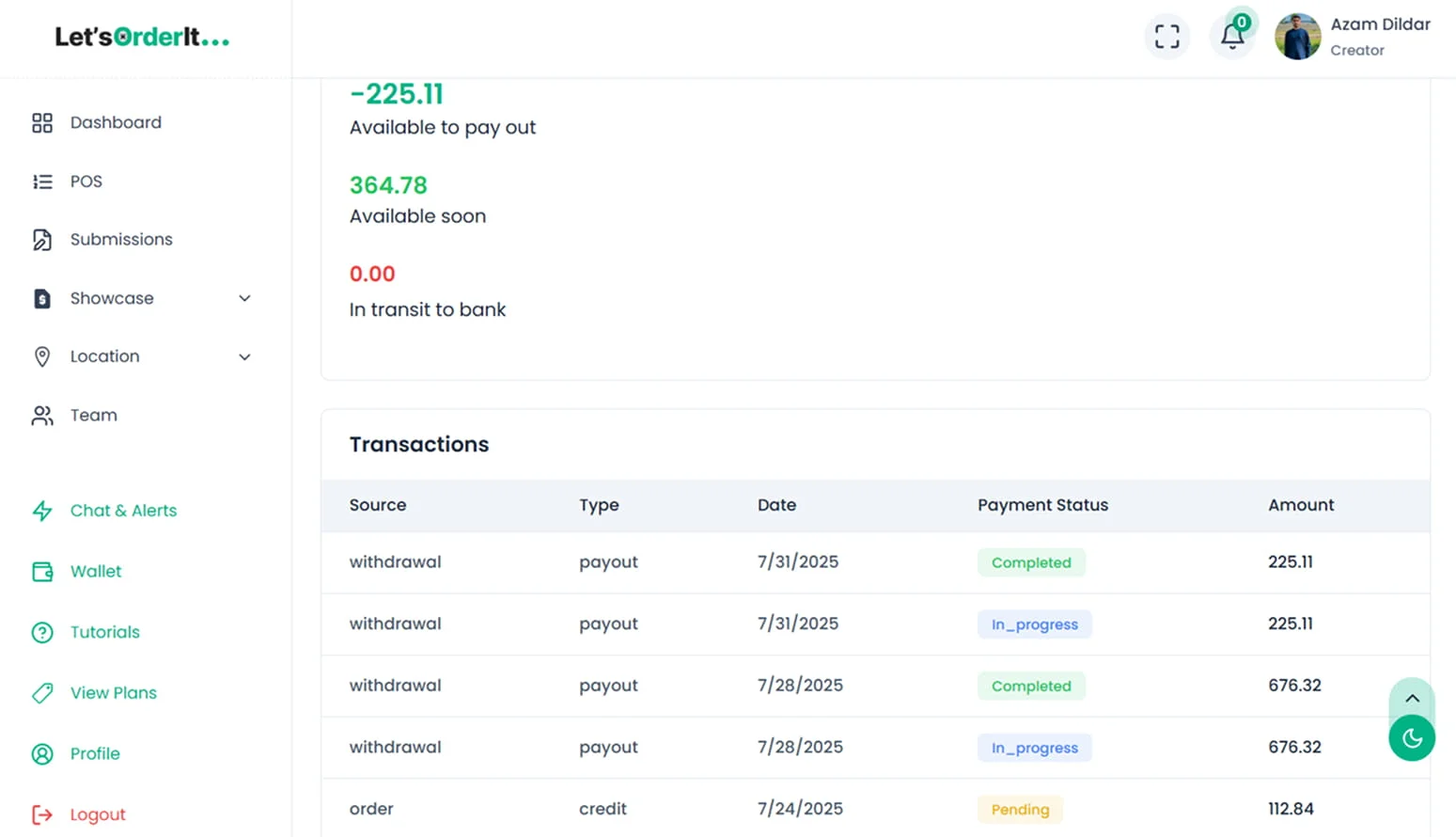Click the Dashboard grid icon
The width and height of the screenshot is (1456, 837).
(x=42, y=123)
